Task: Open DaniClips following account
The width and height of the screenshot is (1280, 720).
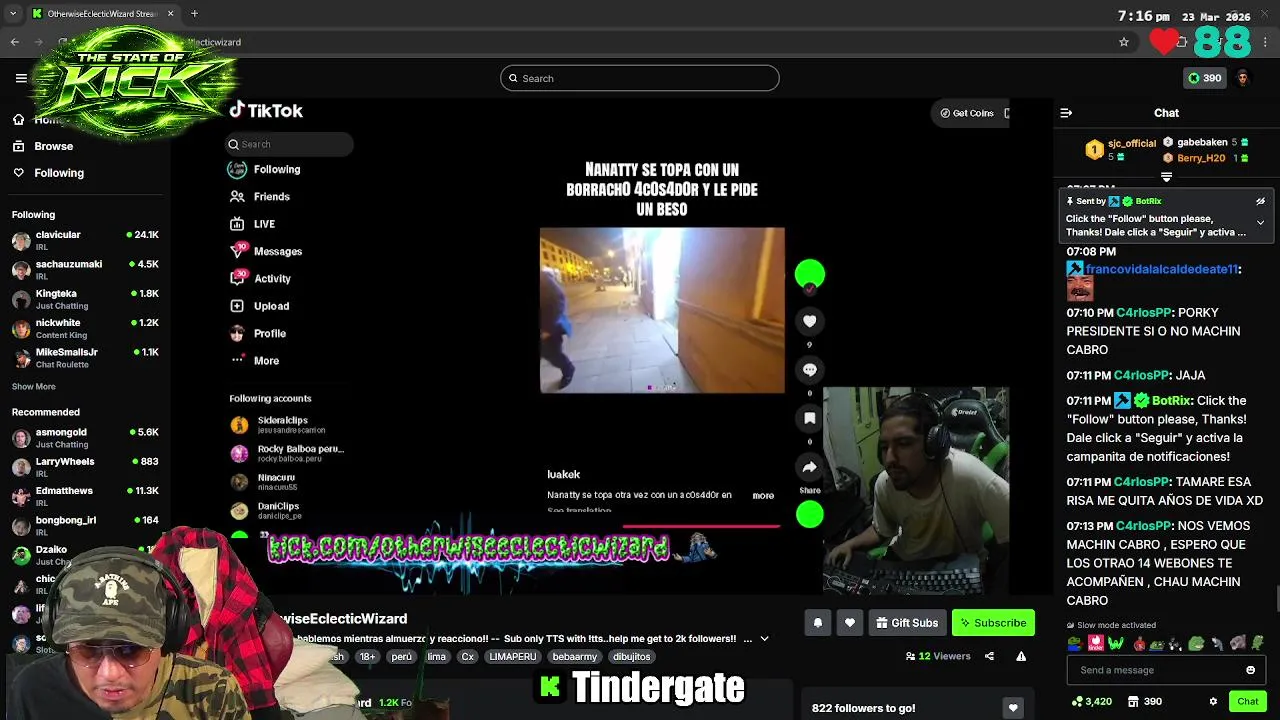Action: [x=266, y=510]
